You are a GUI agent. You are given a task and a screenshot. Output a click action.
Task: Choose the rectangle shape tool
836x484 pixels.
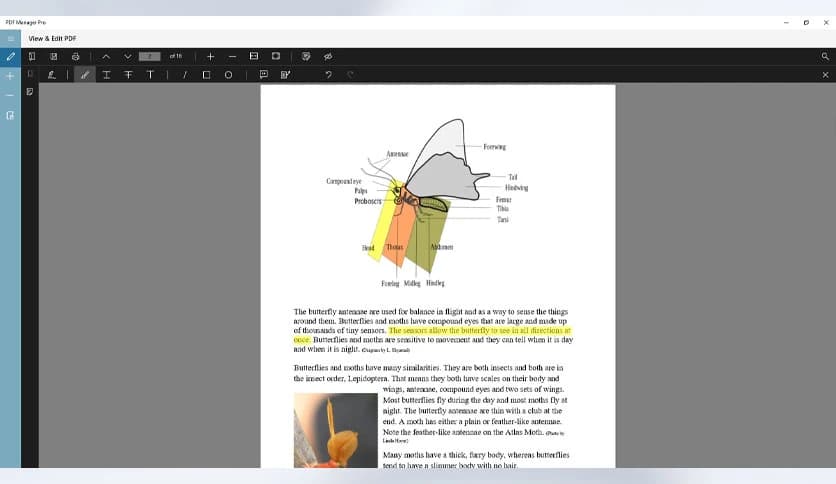[206, 74]
